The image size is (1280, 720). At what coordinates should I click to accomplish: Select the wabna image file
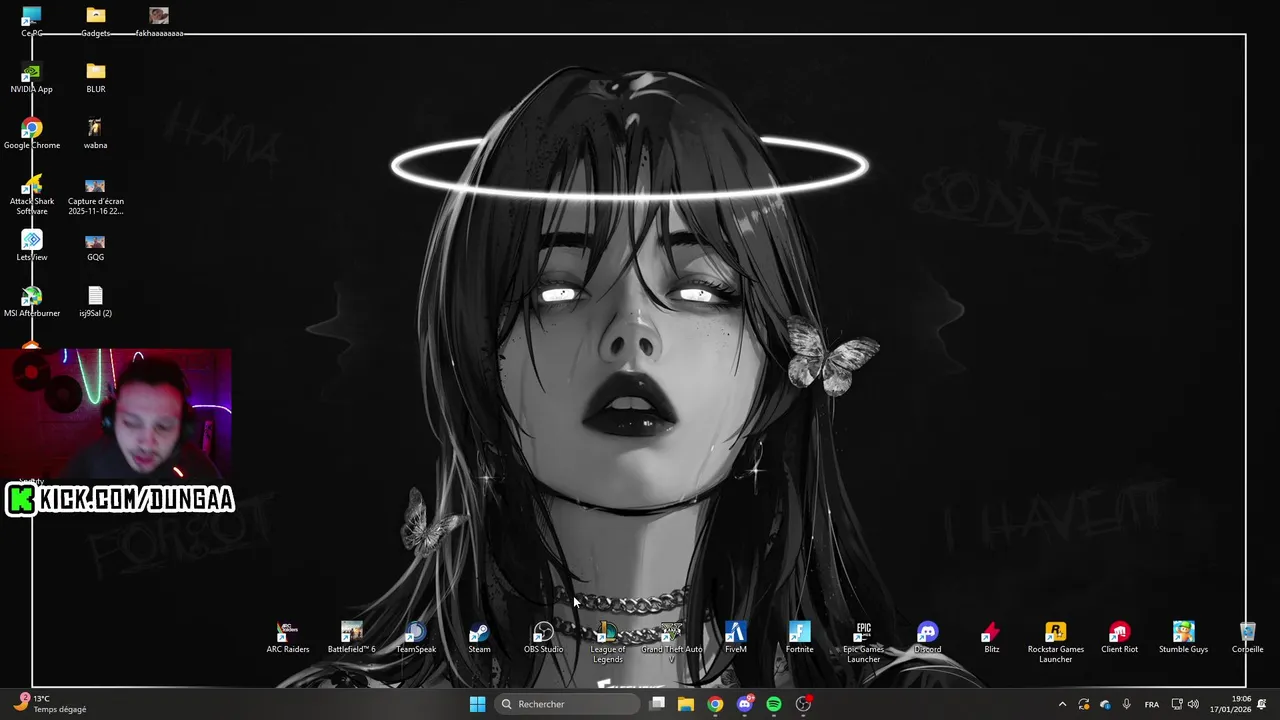[96, 134]
